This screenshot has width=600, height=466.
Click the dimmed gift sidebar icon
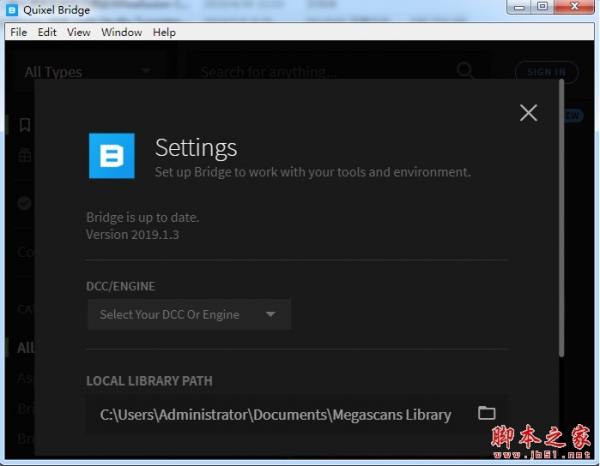[25, 155]
